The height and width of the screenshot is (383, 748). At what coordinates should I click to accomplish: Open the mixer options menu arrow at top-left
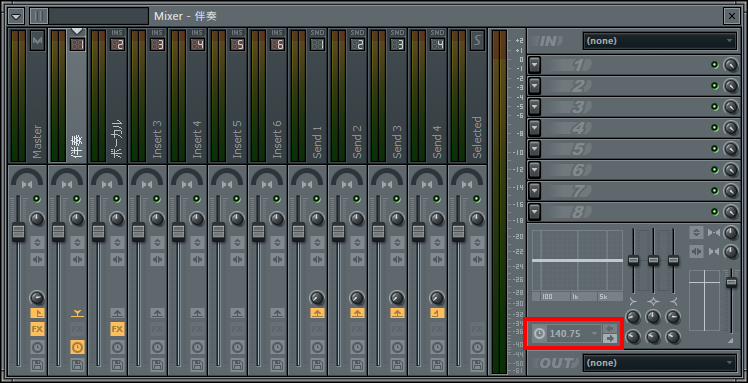(17, 16)
